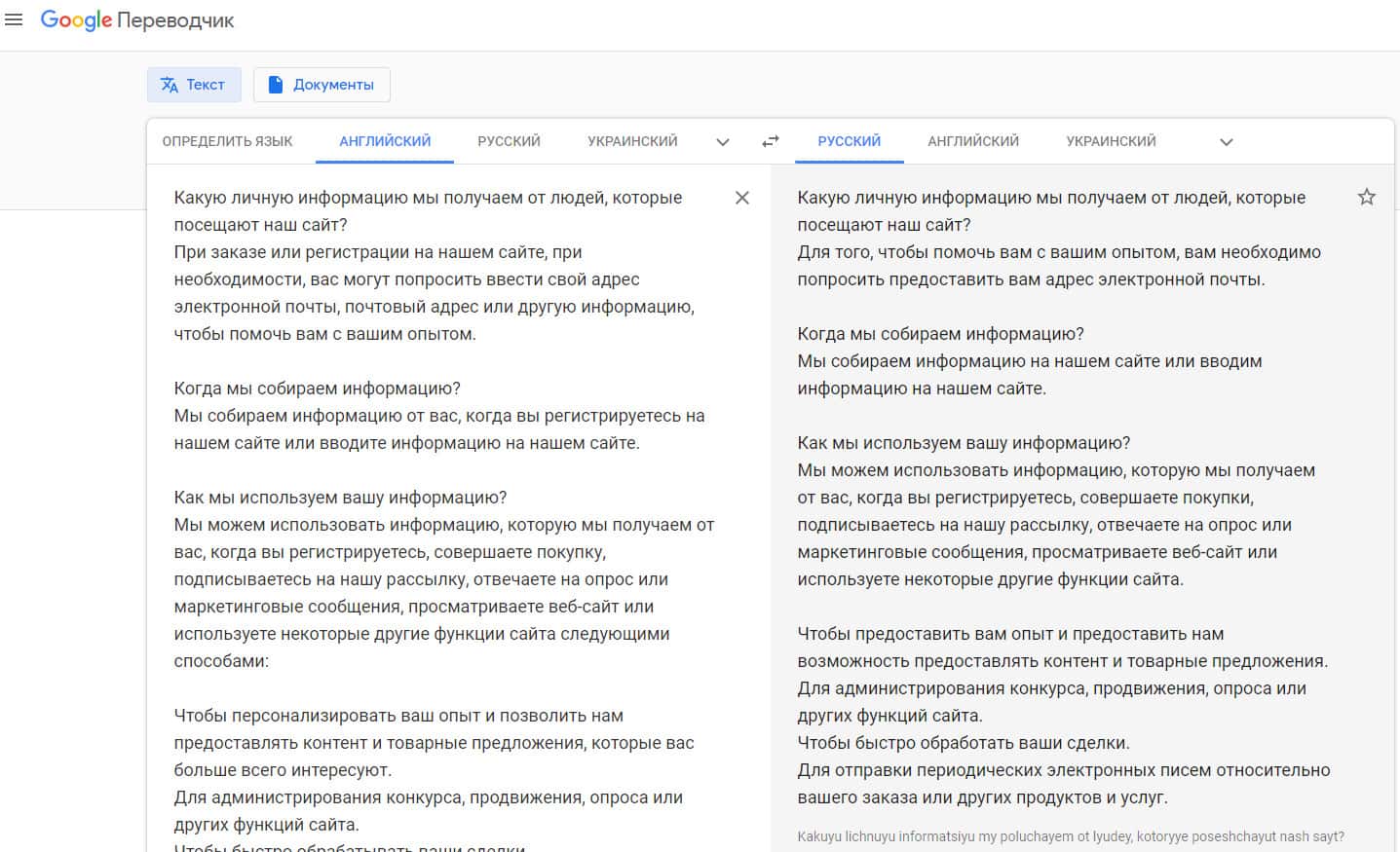Open the main hamburger menu
The image size is (1400, 852).
coord(14,19)
